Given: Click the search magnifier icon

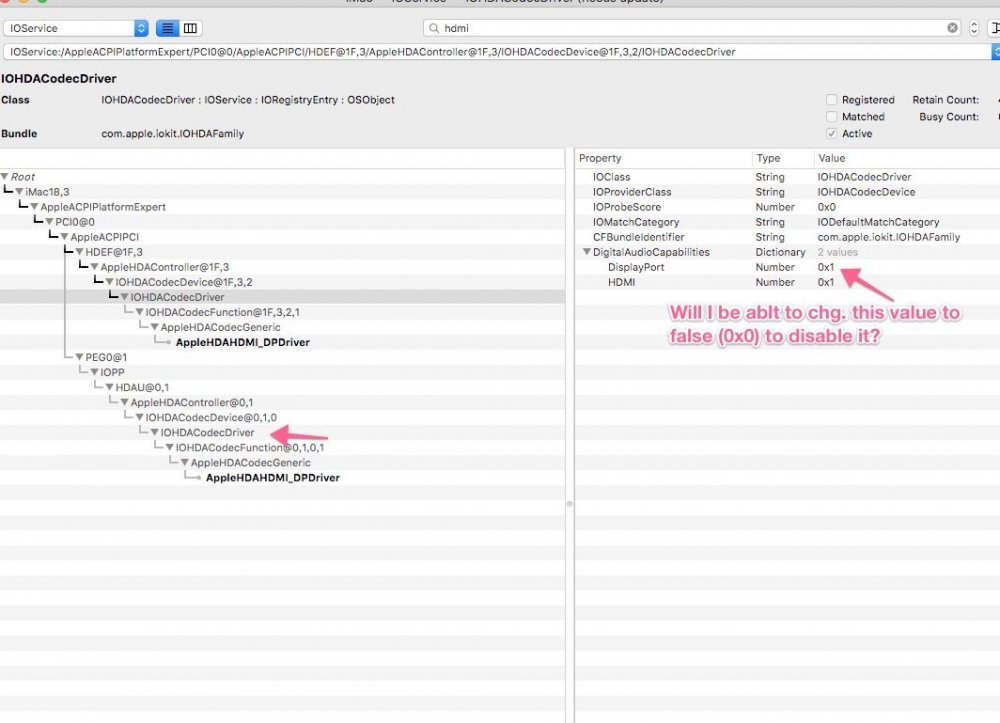Looking at the screenshot, I should coord(434,28).
